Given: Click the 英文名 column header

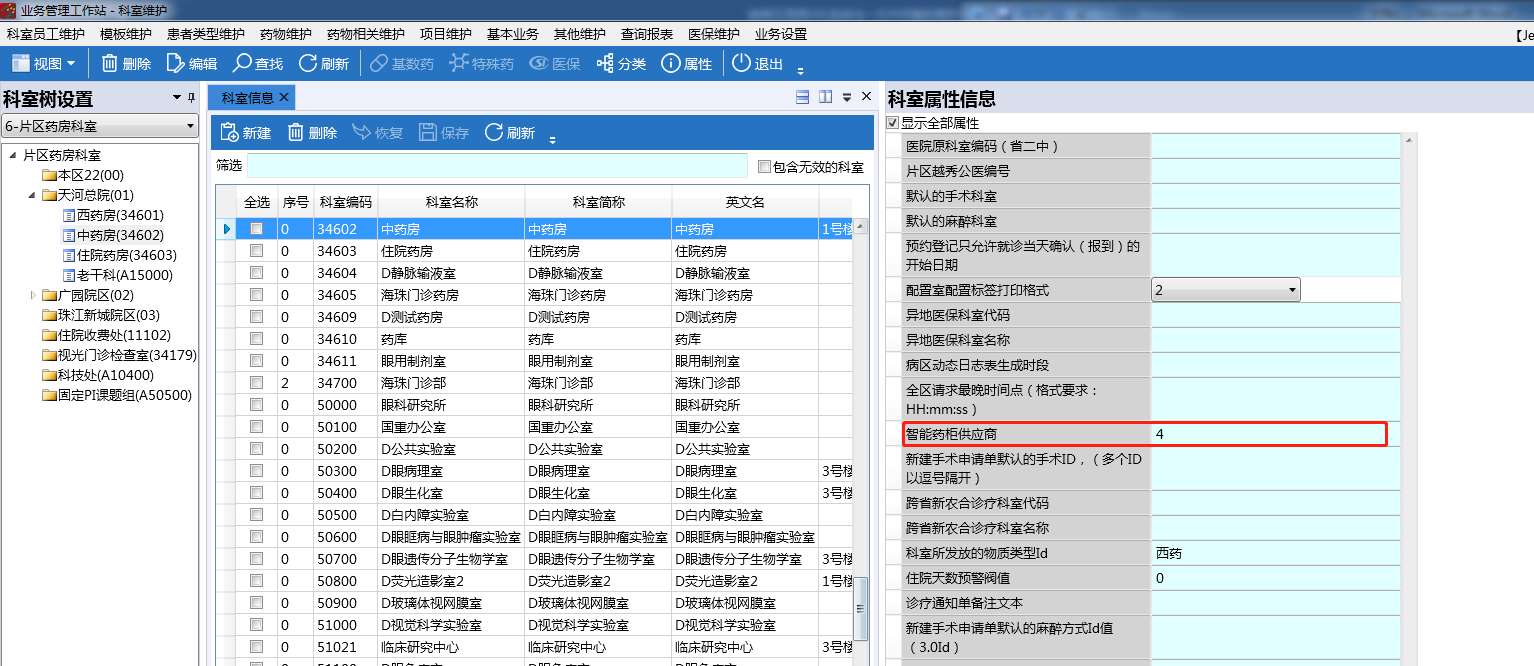Looking at the screenshot, I should [x=745, y=202].
